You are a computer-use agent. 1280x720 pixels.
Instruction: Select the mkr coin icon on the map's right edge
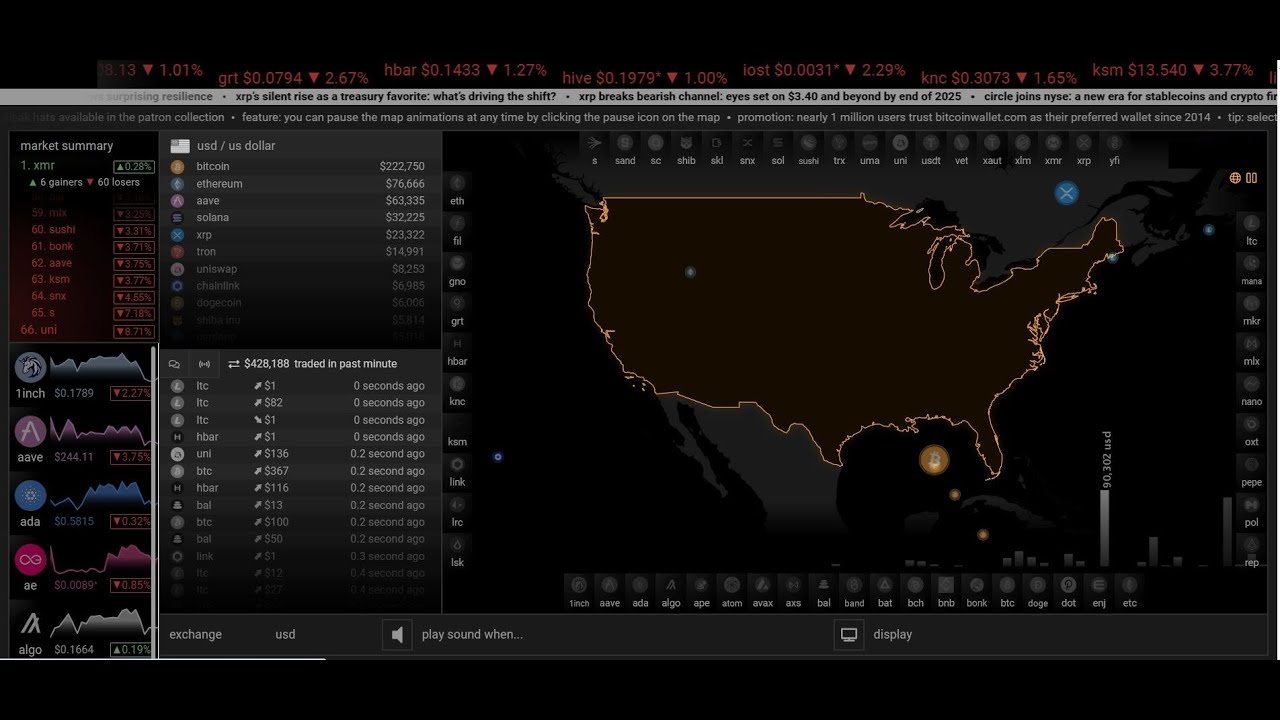coord(1252,303)
